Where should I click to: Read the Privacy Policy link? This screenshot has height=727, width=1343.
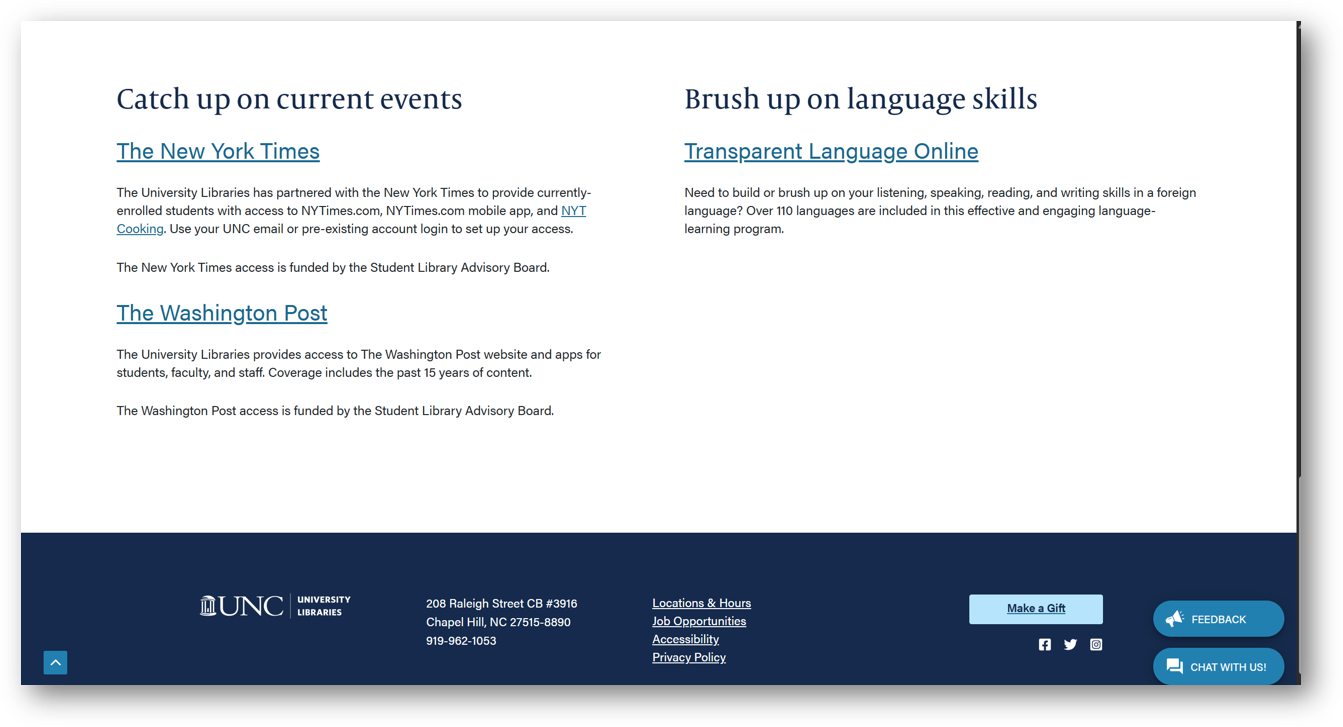(x=688, y=657)
